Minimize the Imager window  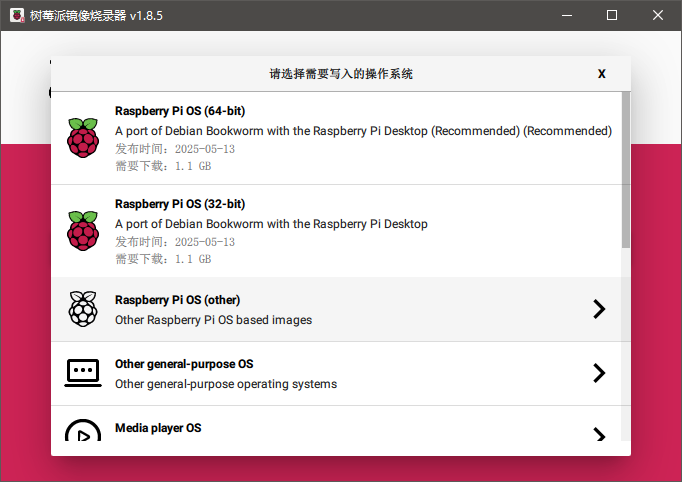tap(567, 16)
